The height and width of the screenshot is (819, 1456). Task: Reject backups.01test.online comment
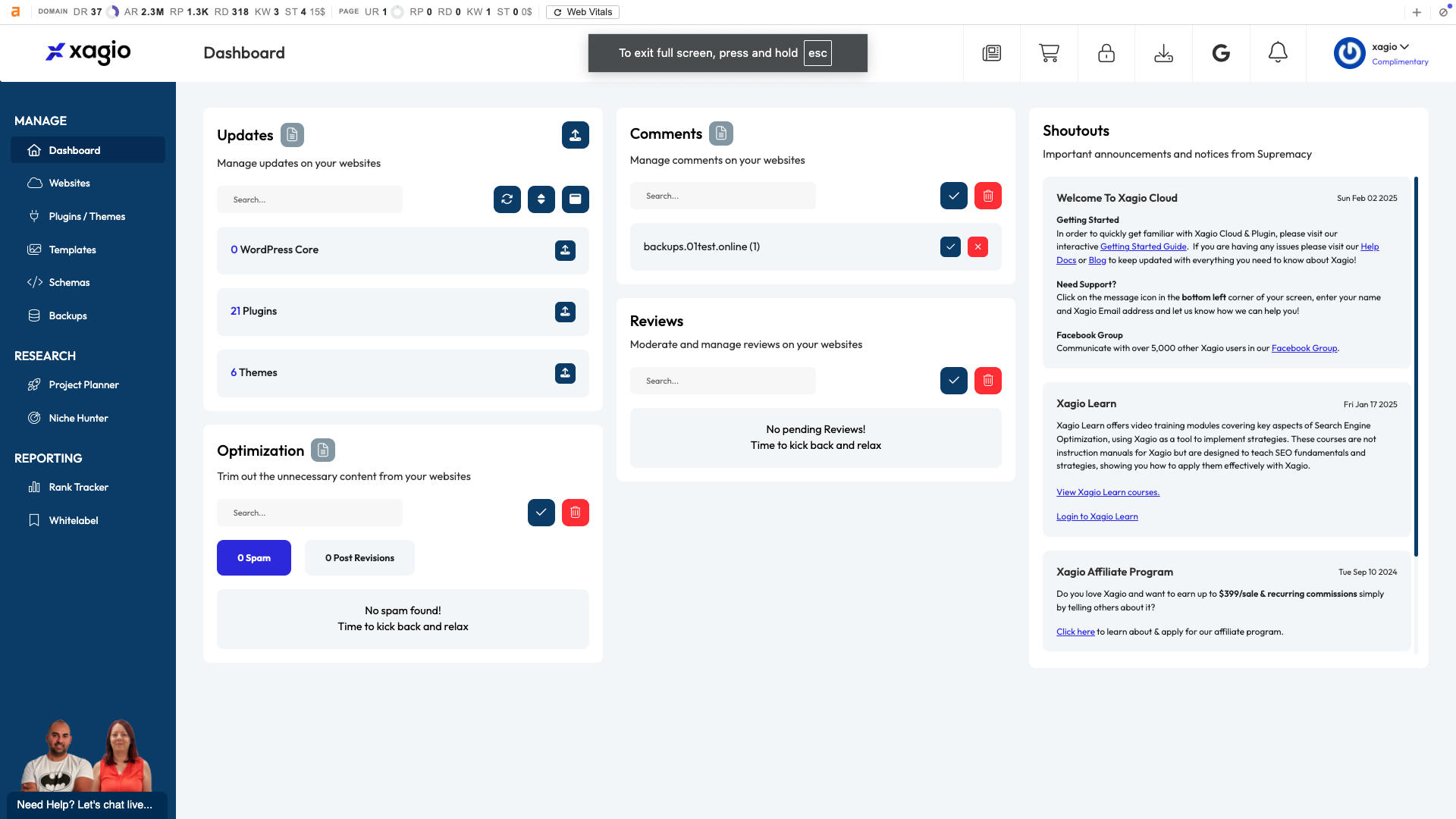978,246
